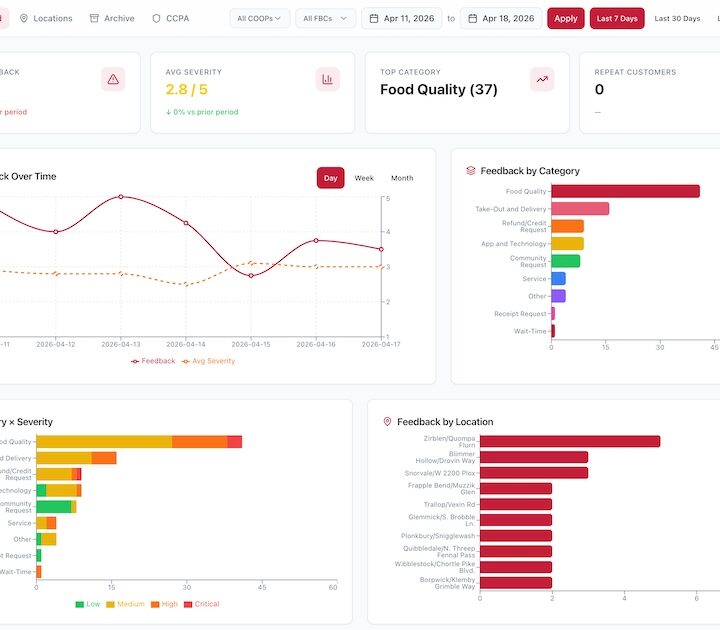Click the Quibbledale/N. Threep Fennal Pass bar

point(516,551)
